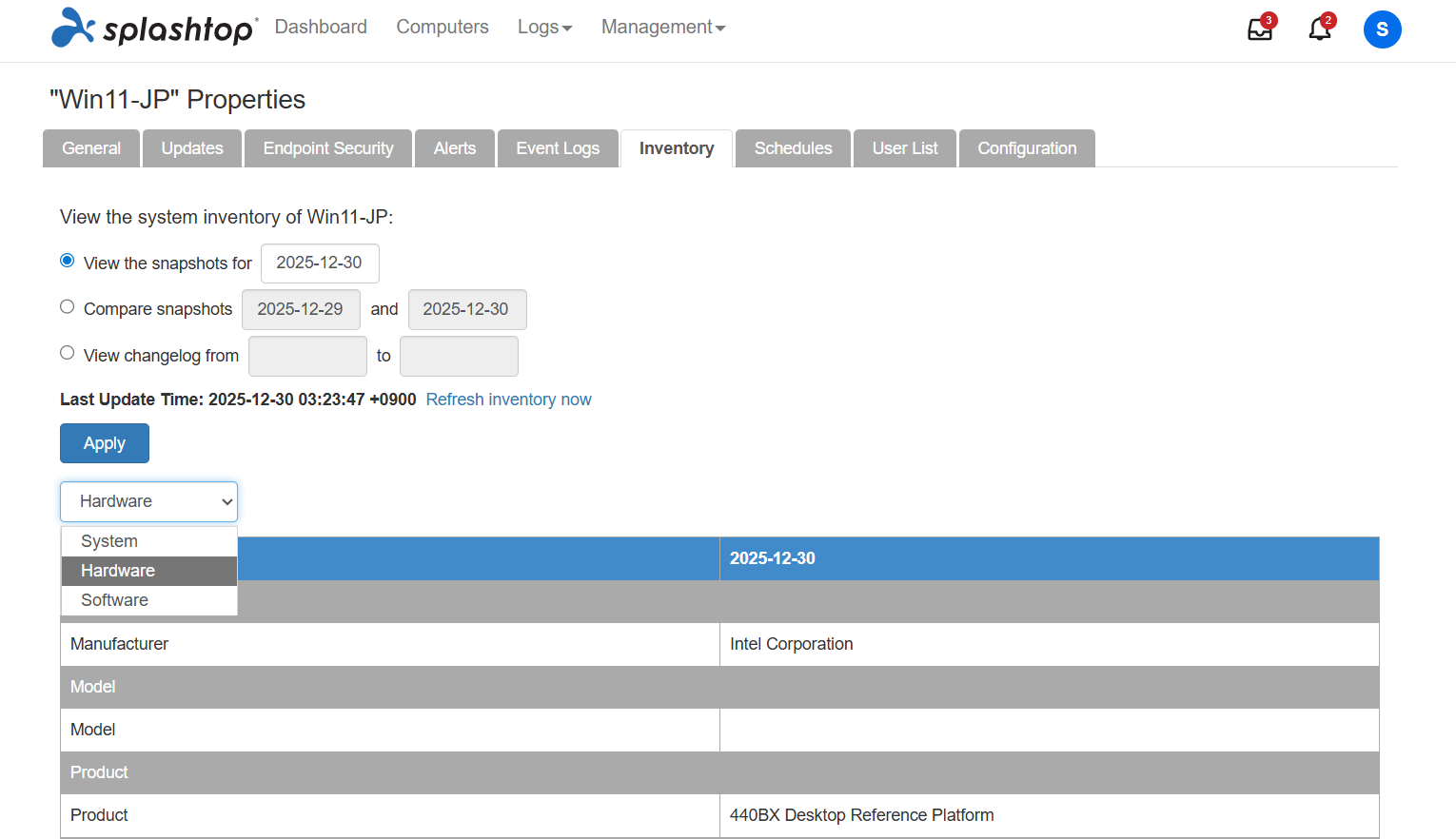Click the snapshot date field 2025-12-30
The width and height of the screenshot is (1456, 839).
point(320,263)
